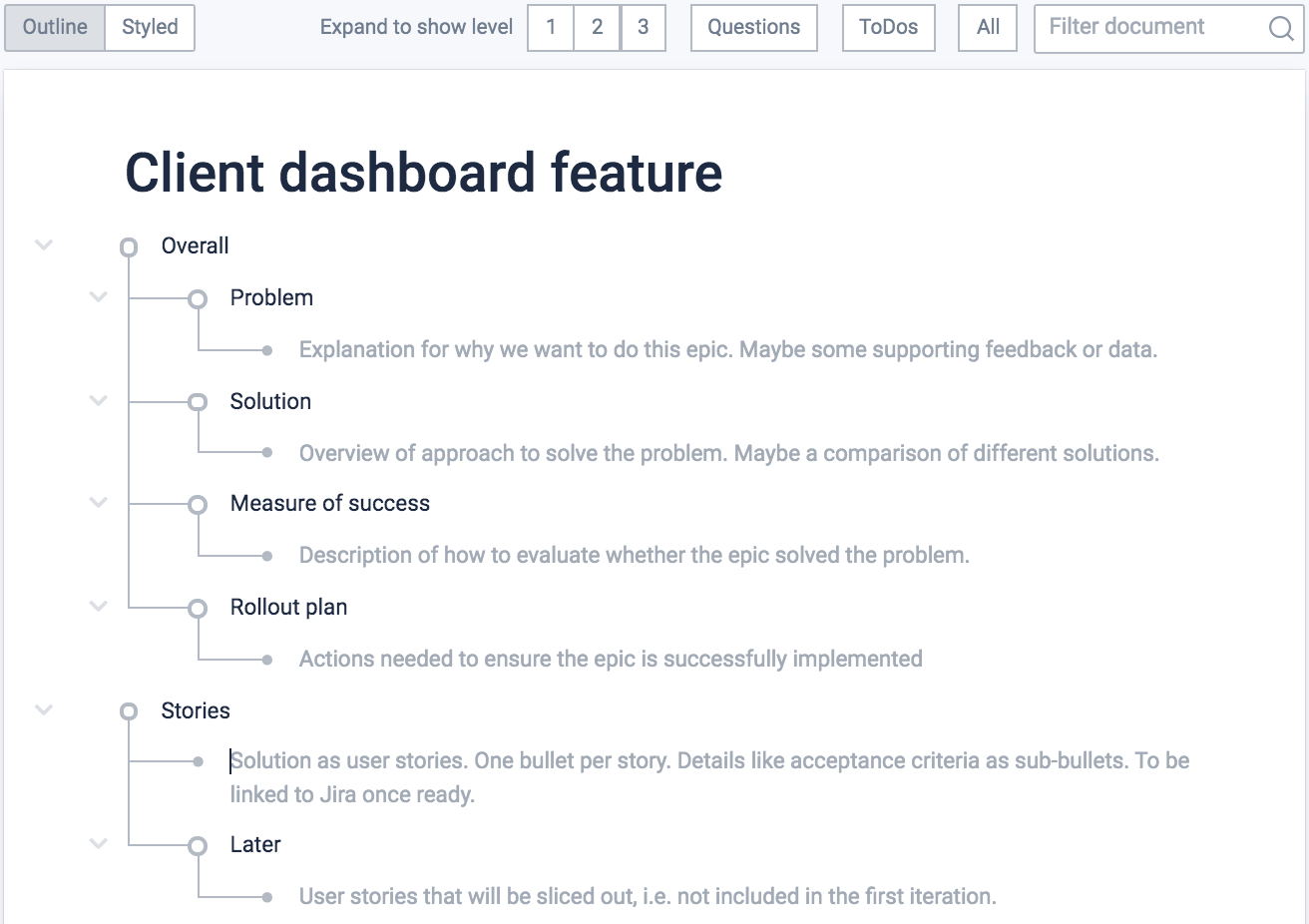Click the Overall bullet circle
This screenshot has height=924, width=1309.
tap(129, 246)
